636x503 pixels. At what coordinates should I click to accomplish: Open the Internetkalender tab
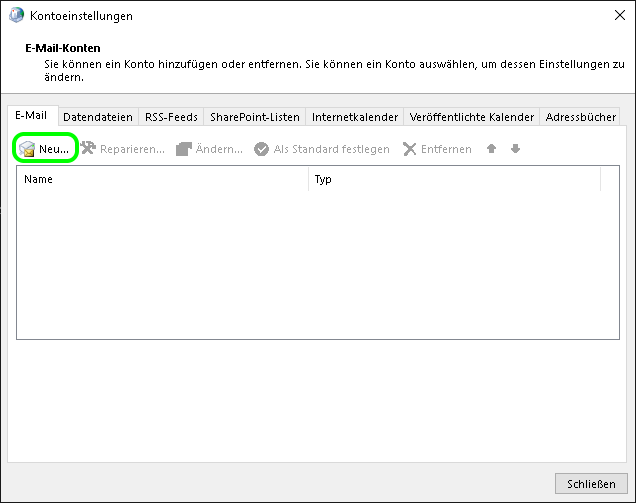(x=355, y=117)
